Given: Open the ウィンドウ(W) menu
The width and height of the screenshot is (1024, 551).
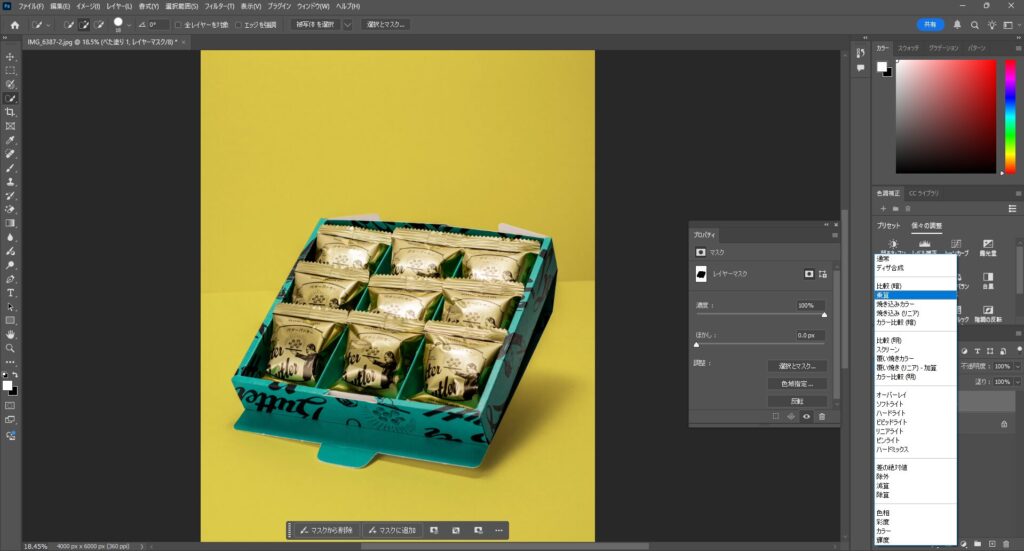Looking at the screenshot, I should click(313, 6).
